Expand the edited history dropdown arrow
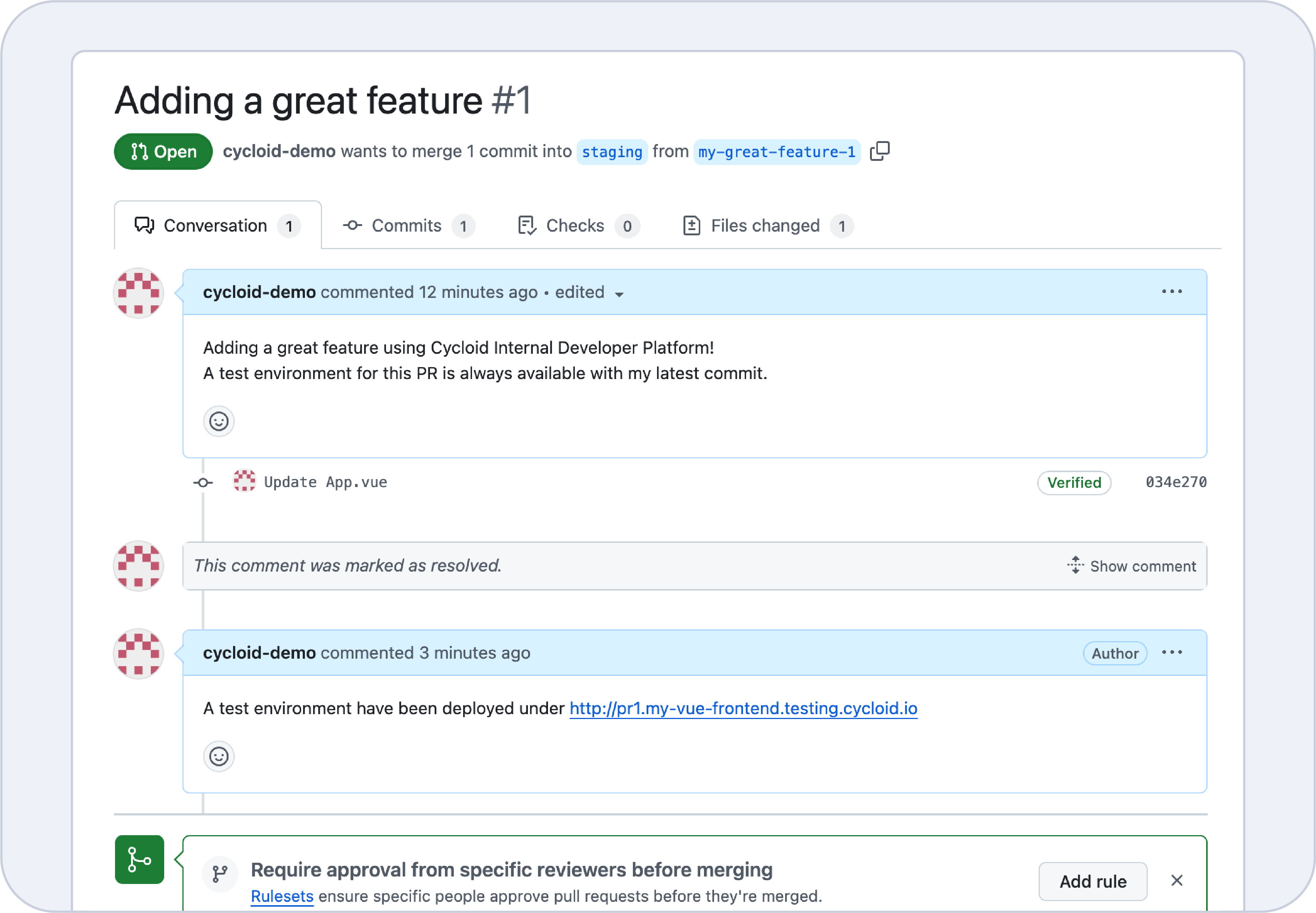 (x=619, y=295)
